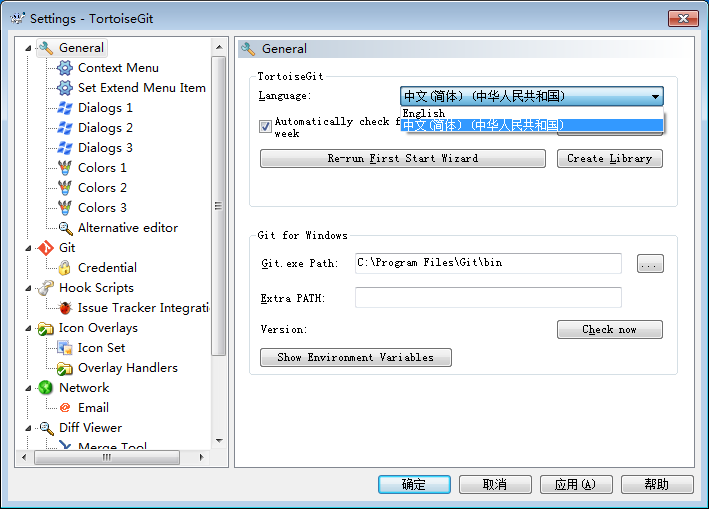The width and height of the screenshot is (709, 509).
Task: Click the Colors 2 palette icon
Action: point(65,188)
